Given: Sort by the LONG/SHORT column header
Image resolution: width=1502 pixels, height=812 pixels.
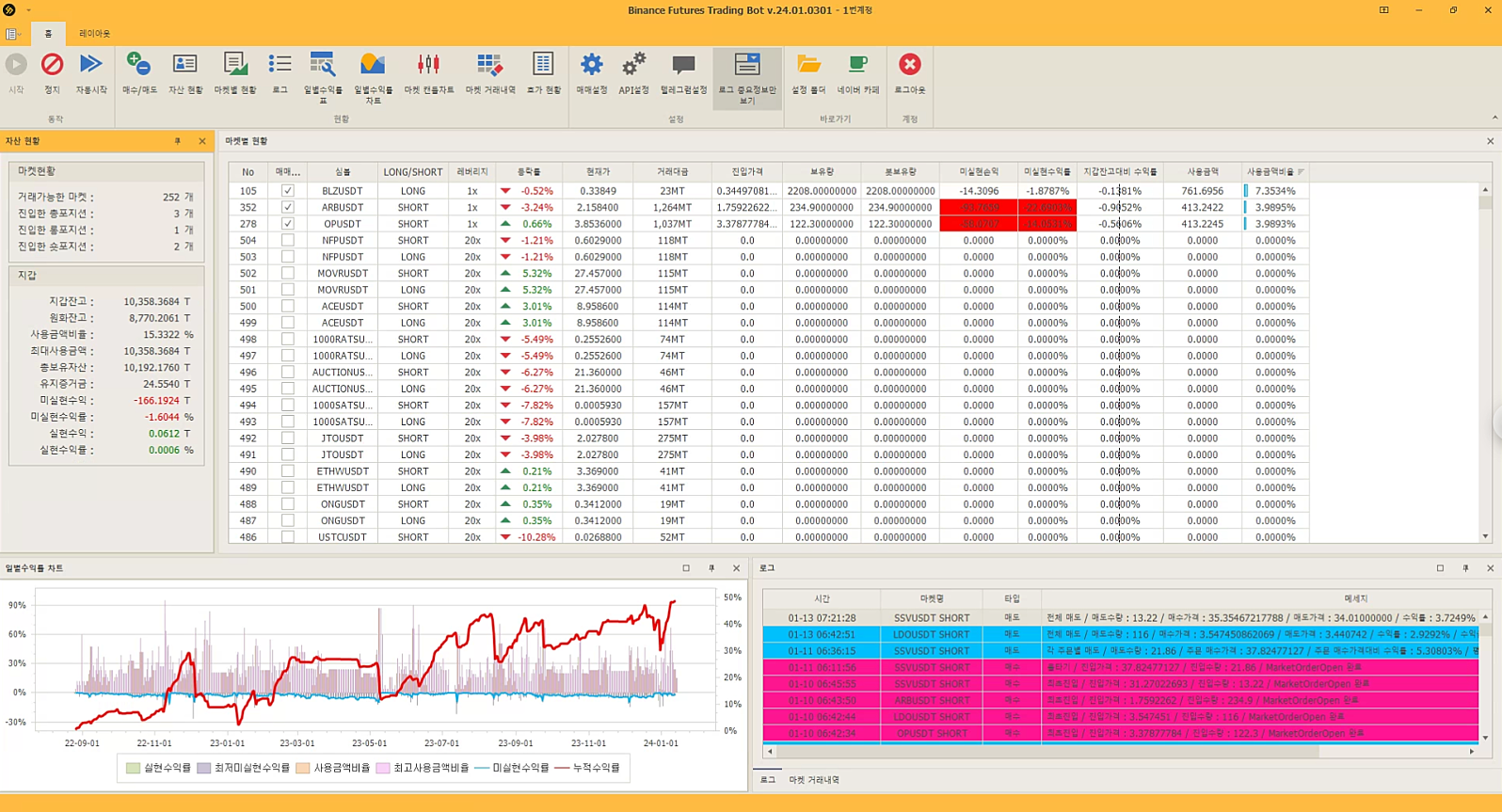Looking at the screenshot, I should pos(412,172).
